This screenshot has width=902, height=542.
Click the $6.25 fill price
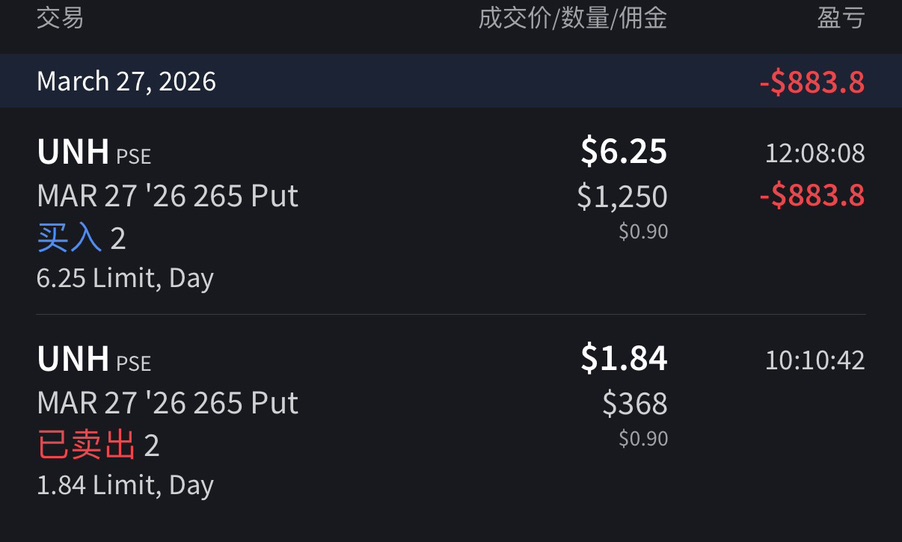tap(623, 151)
